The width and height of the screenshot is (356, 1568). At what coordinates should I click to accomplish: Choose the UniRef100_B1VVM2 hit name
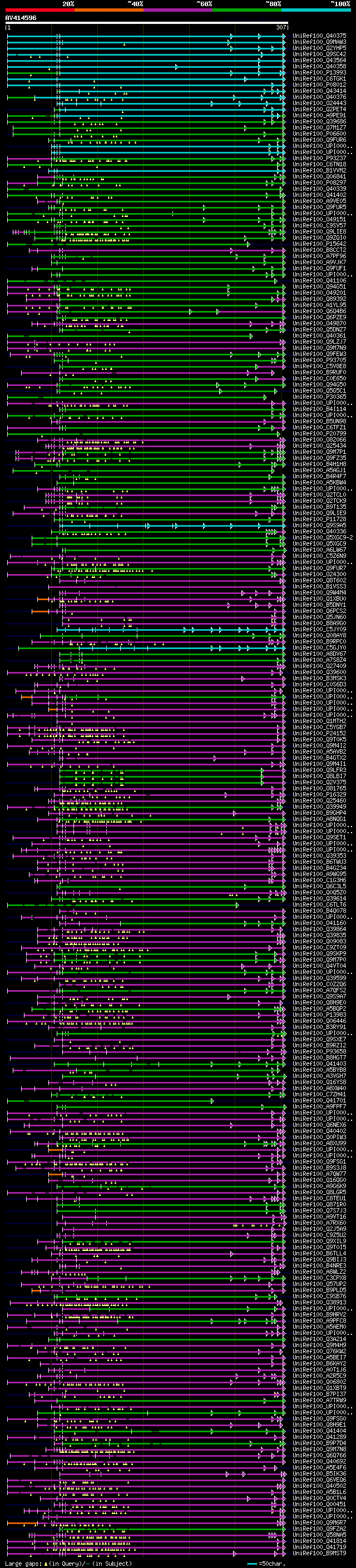point(319,170)
